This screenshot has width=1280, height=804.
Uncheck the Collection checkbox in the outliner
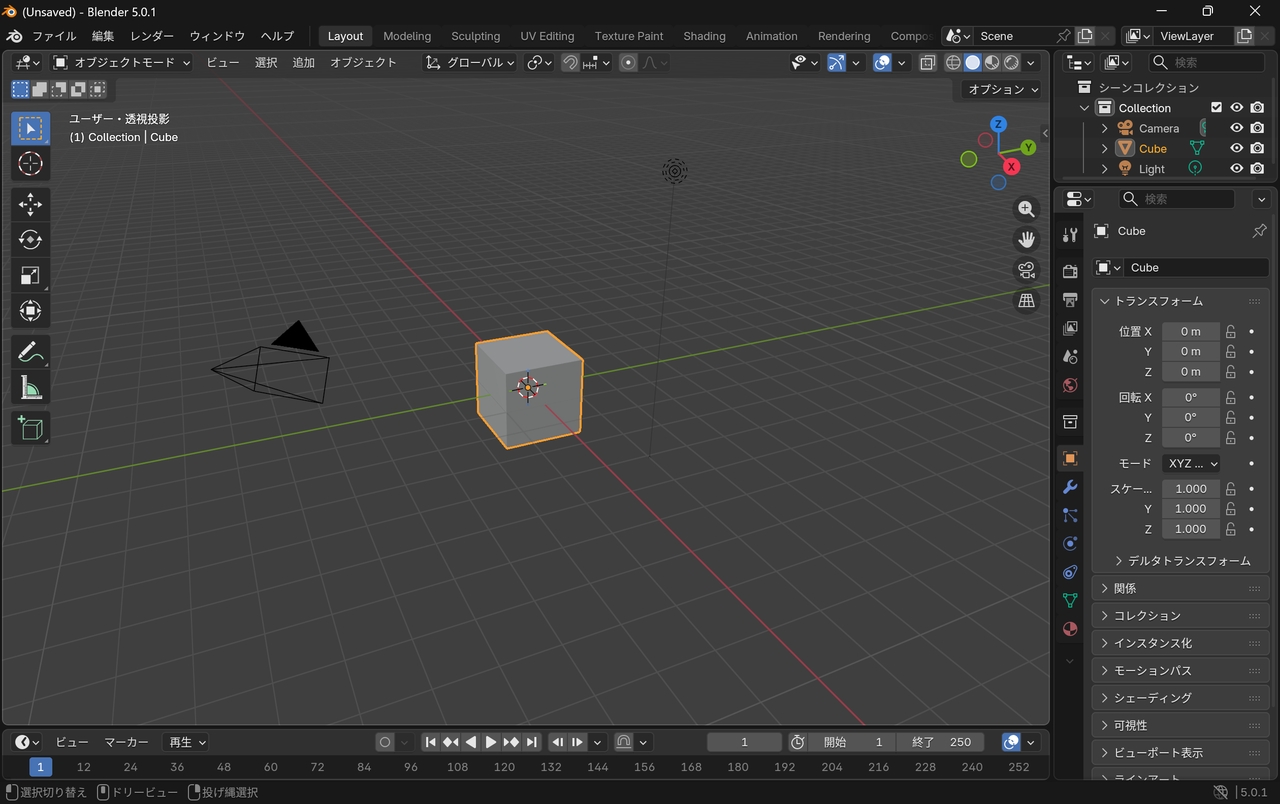coord(1217,108)
